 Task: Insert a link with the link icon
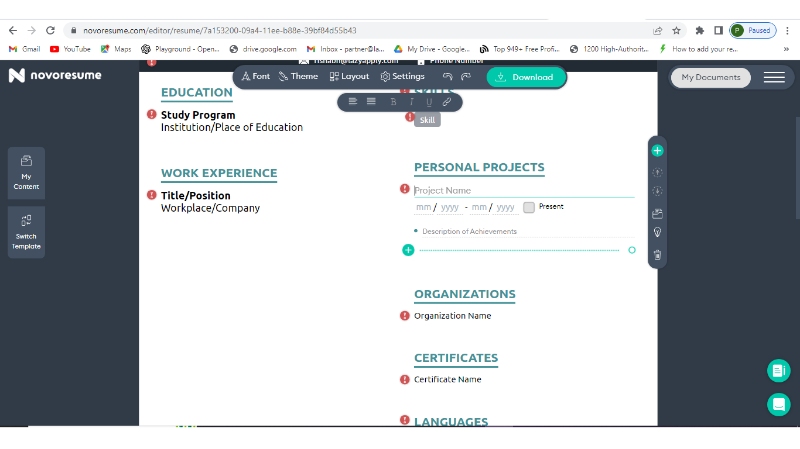447,102
